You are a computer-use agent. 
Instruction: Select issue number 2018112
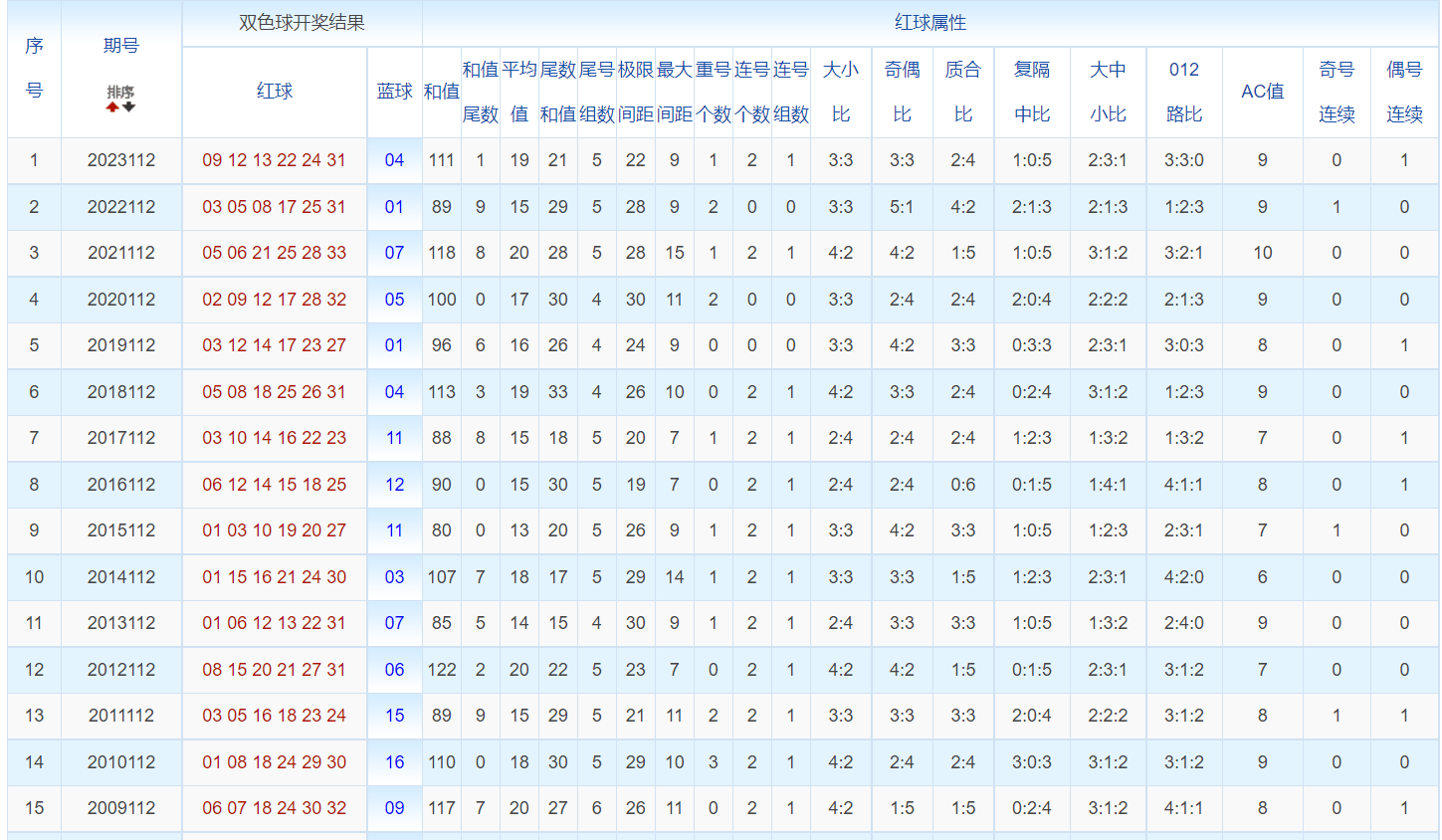pos(121,392)
